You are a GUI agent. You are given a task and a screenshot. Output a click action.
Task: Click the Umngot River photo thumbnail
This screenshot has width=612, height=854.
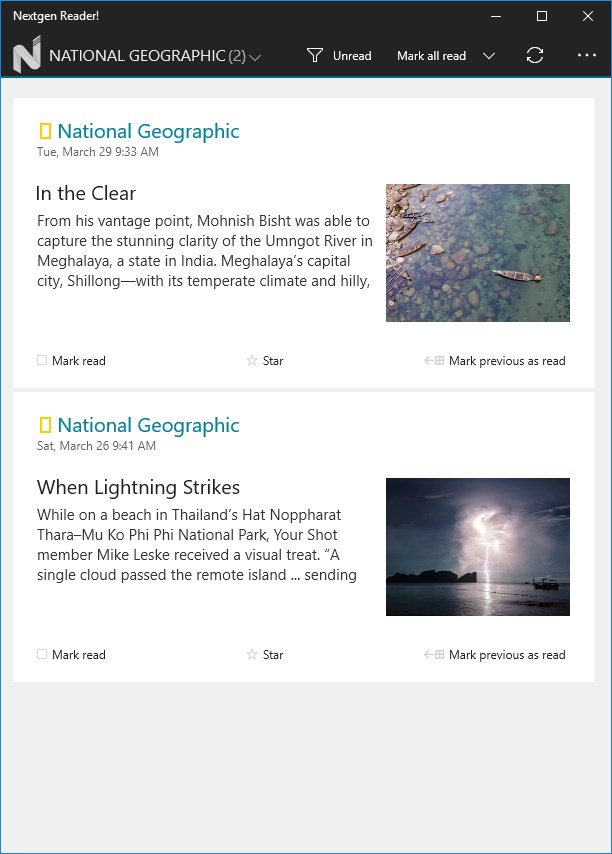pos(477,252)
